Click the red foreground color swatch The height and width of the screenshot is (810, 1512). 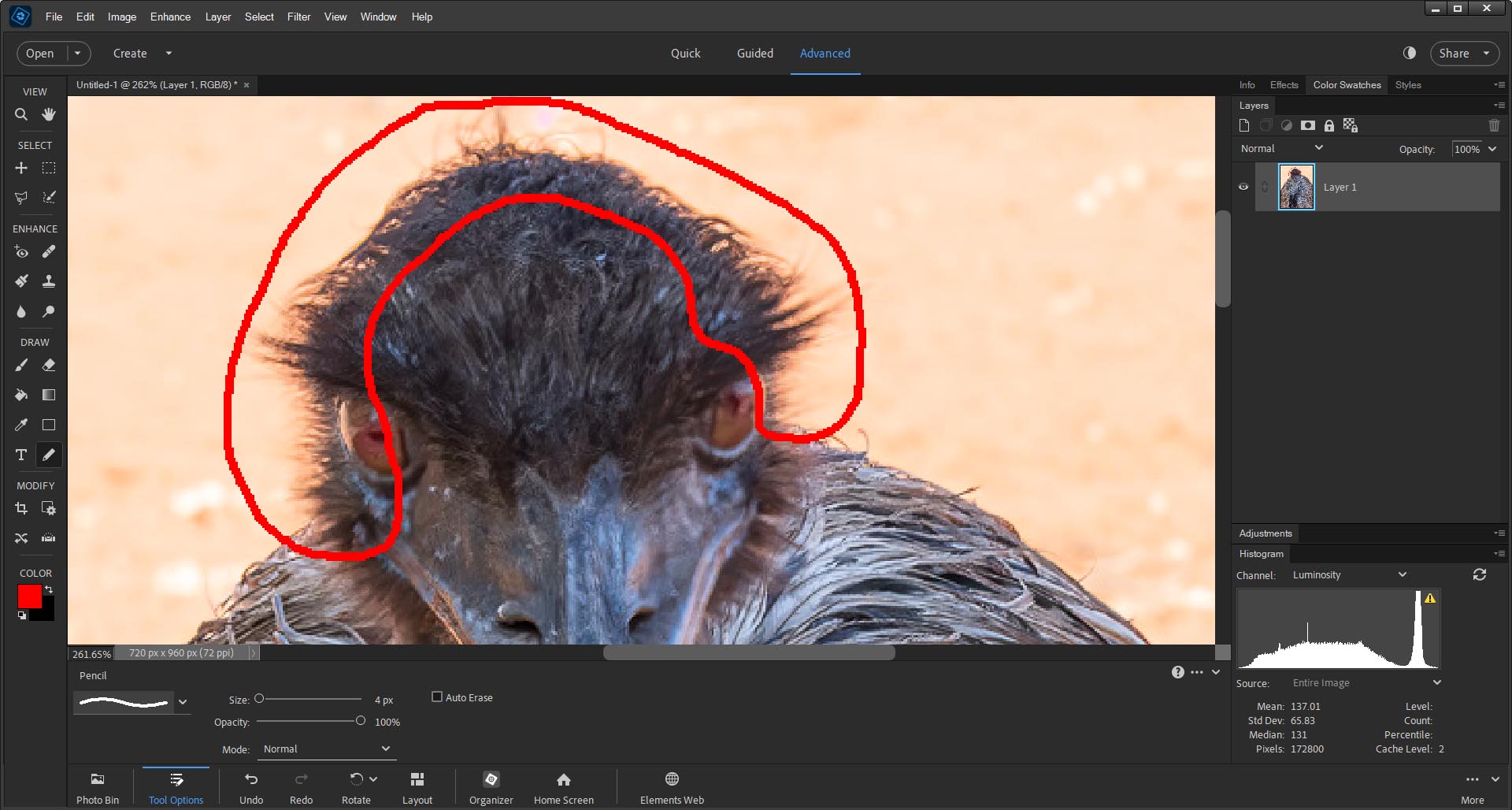click(29, 596)
